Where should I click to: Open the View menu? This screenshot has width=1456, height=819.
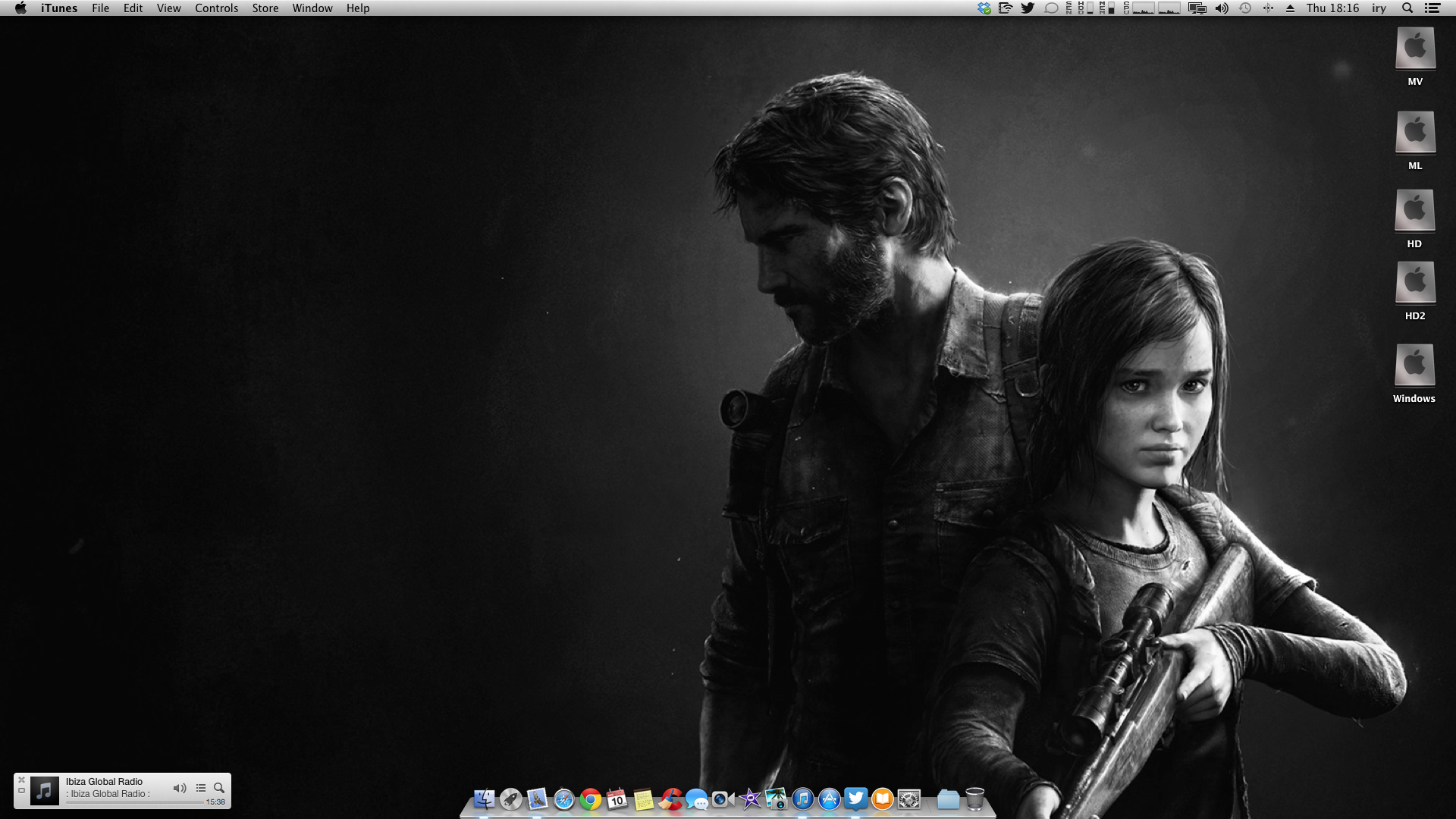pyautogui.click(x=168, y=8)
